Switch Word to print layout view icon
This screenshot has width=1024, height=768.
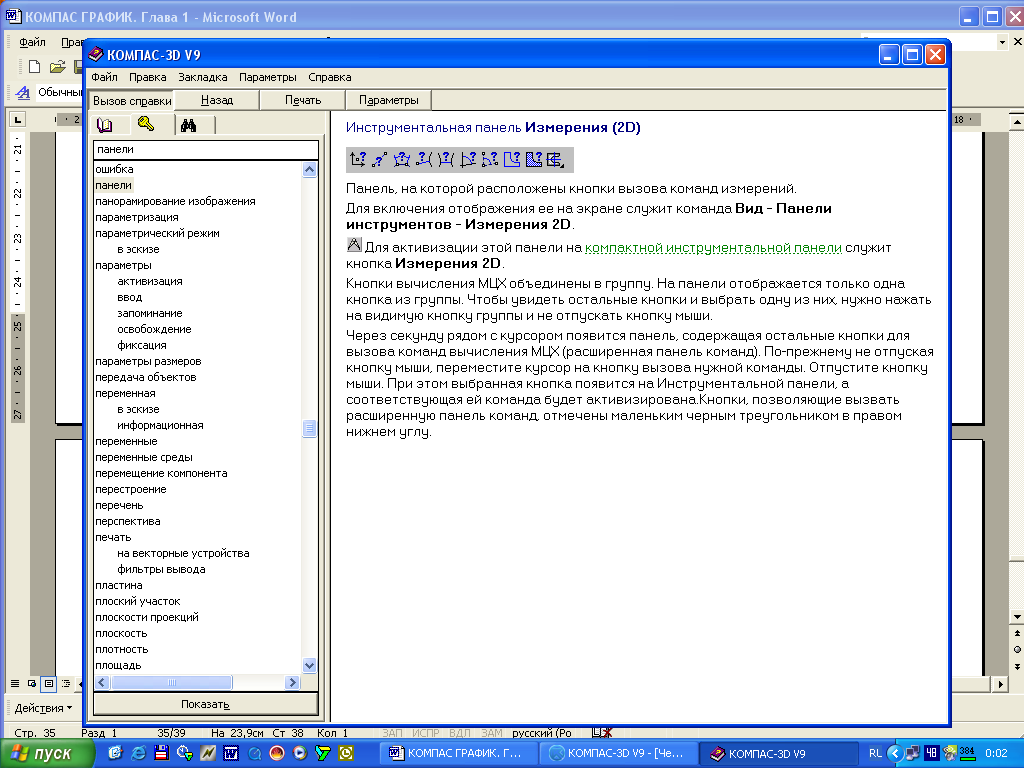48,683
